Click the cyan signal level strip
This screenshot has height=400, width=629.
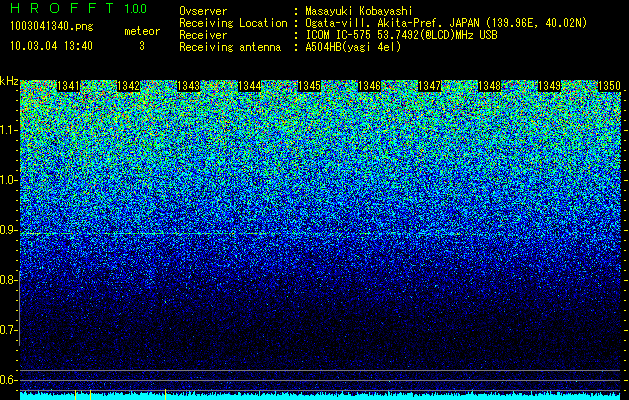(x=321, y=396)
